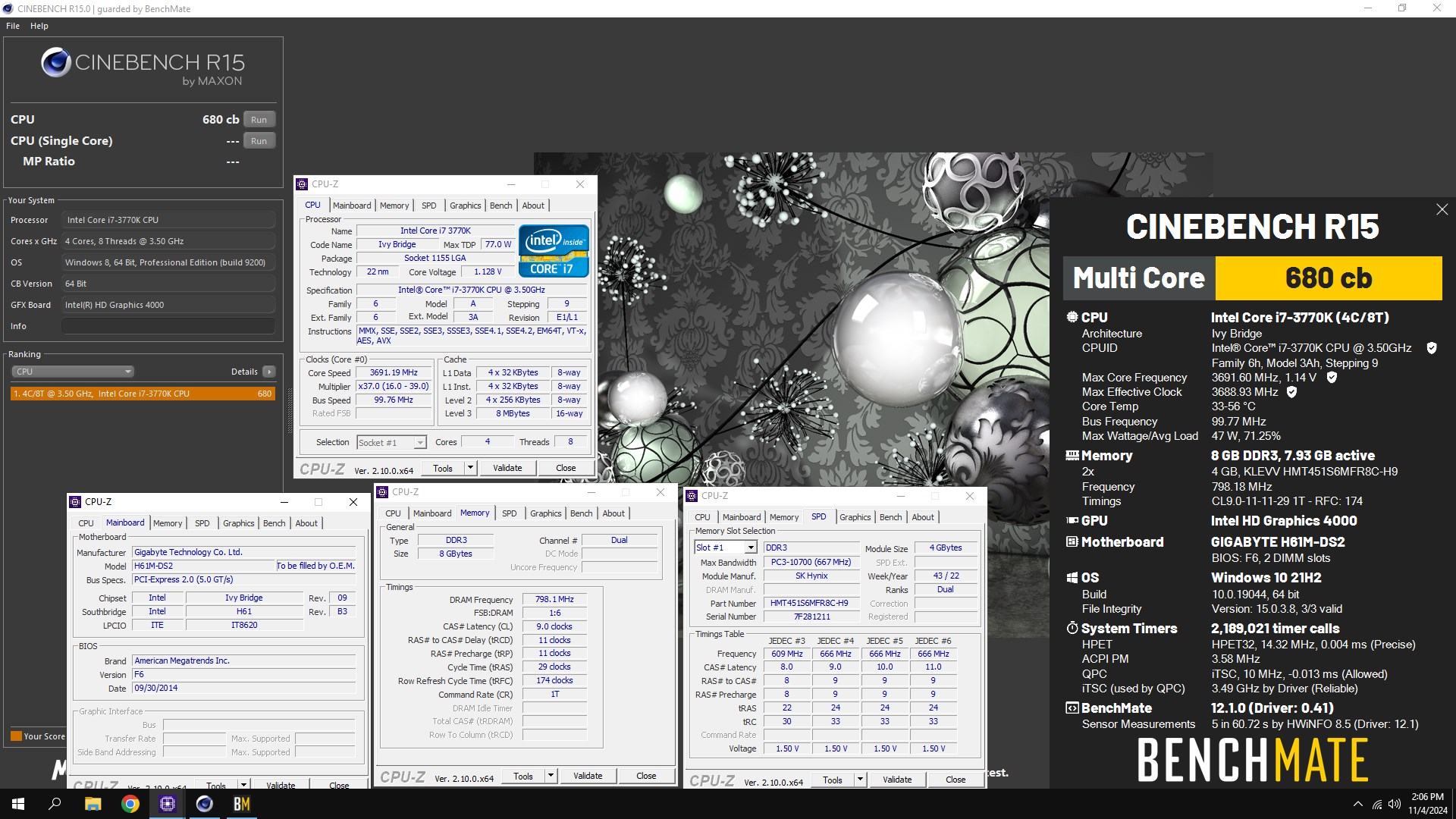This screenshot has width=1456, height=819.
Task: Select the i7-3770K ranking result row
Action: tap(143, 394)
